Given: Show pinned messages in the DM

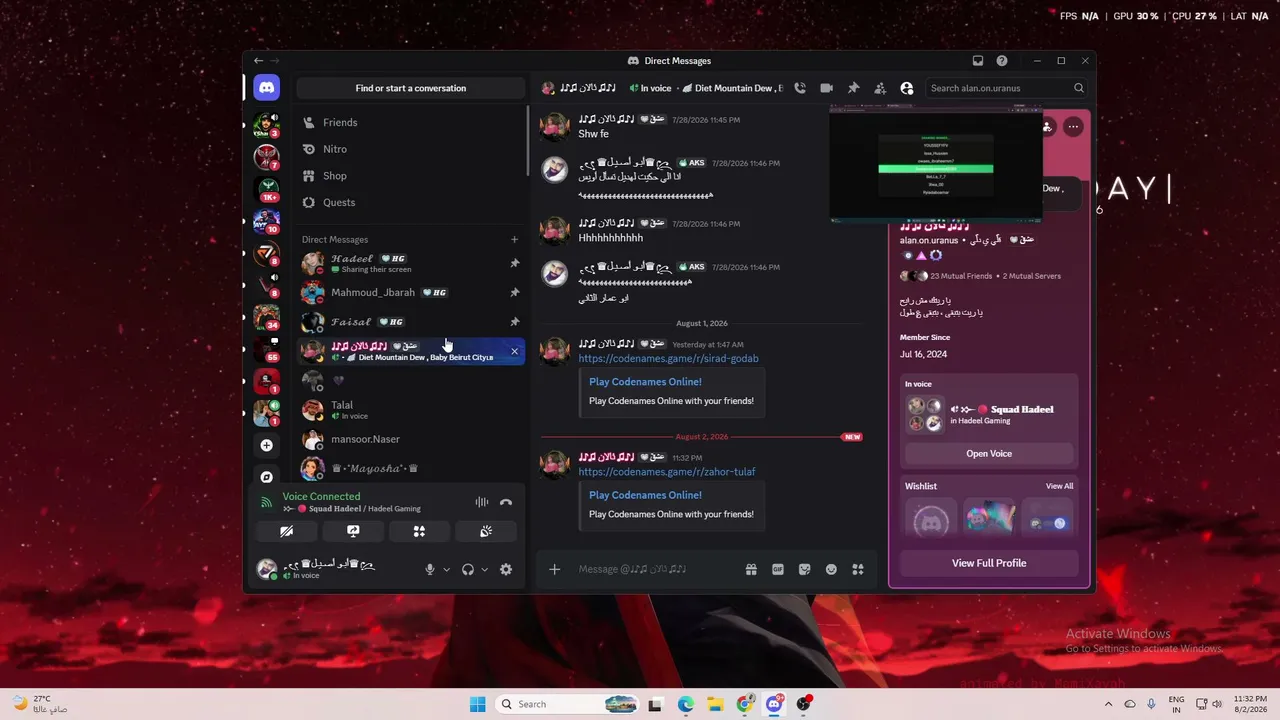Looking at the screenshot, I should 853,88.
